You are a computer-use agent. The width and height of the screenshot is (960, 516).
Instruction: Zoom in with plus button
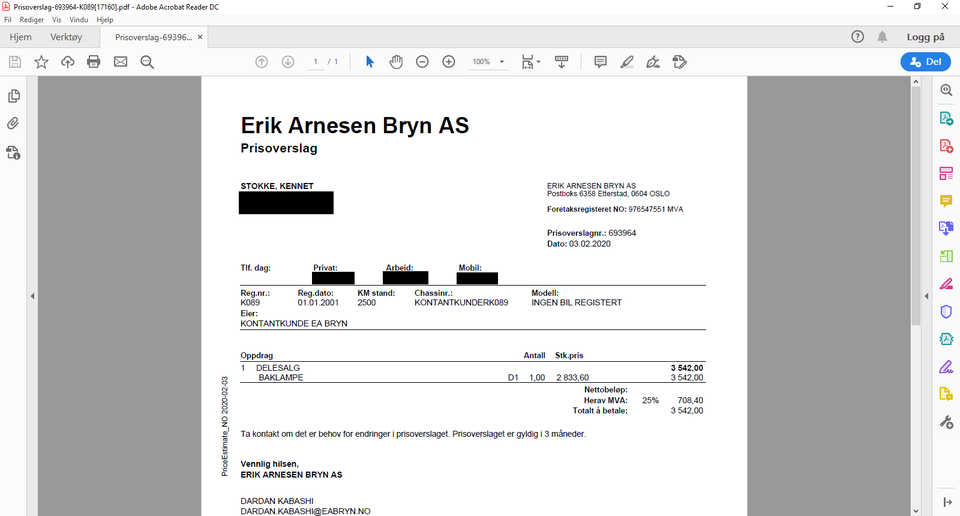(x=449, y=62)
